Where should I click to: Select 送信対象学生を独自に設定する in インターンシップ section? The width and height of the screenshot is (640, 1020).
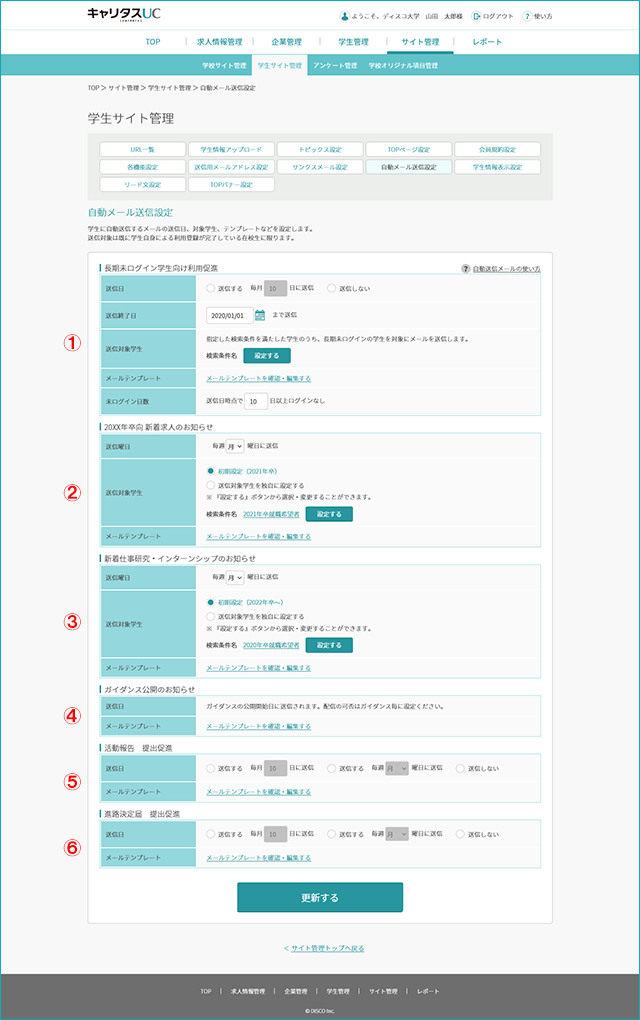[211, 616]
